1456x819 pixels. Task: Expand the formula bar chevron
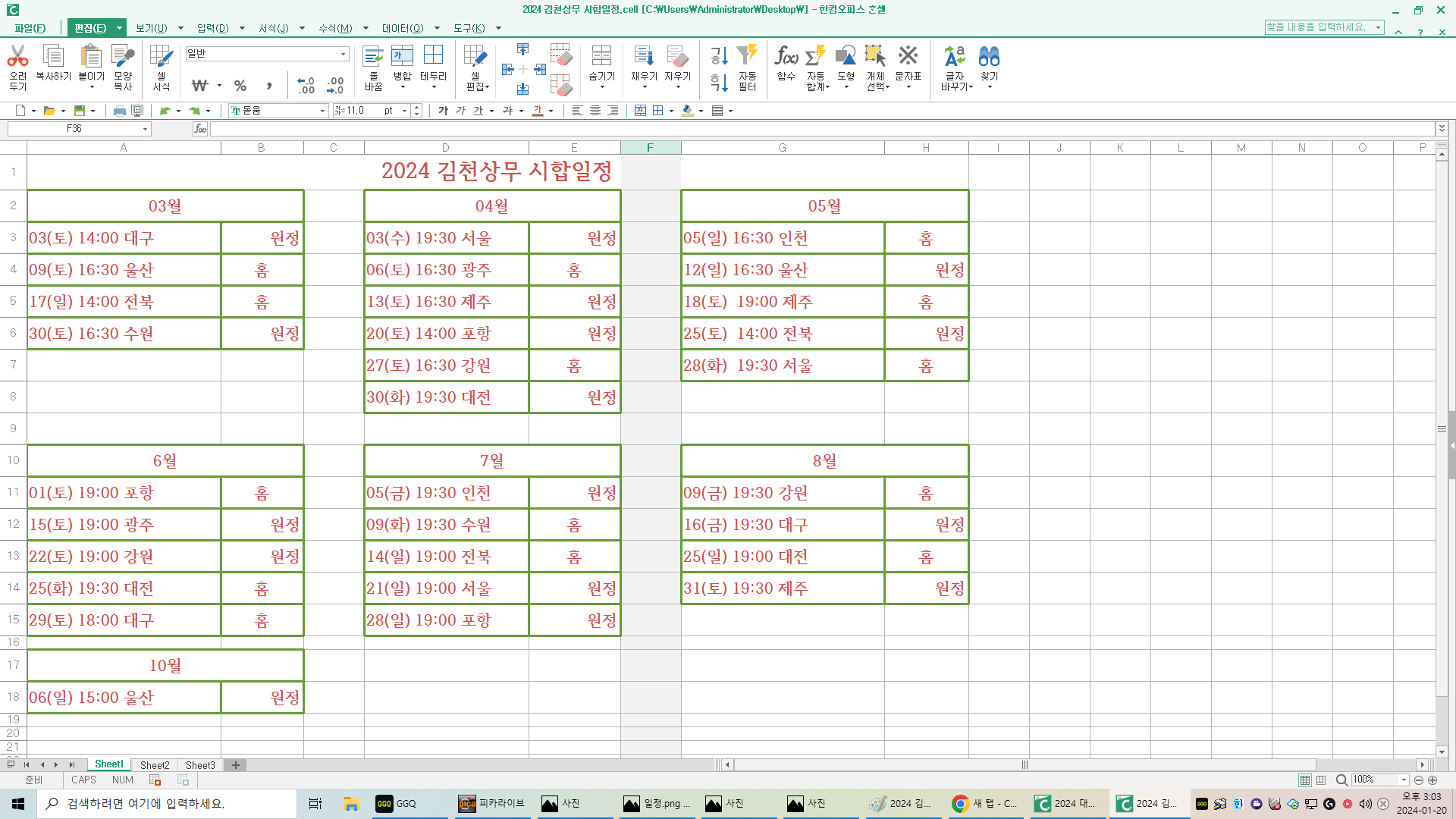coord(1442,129)
